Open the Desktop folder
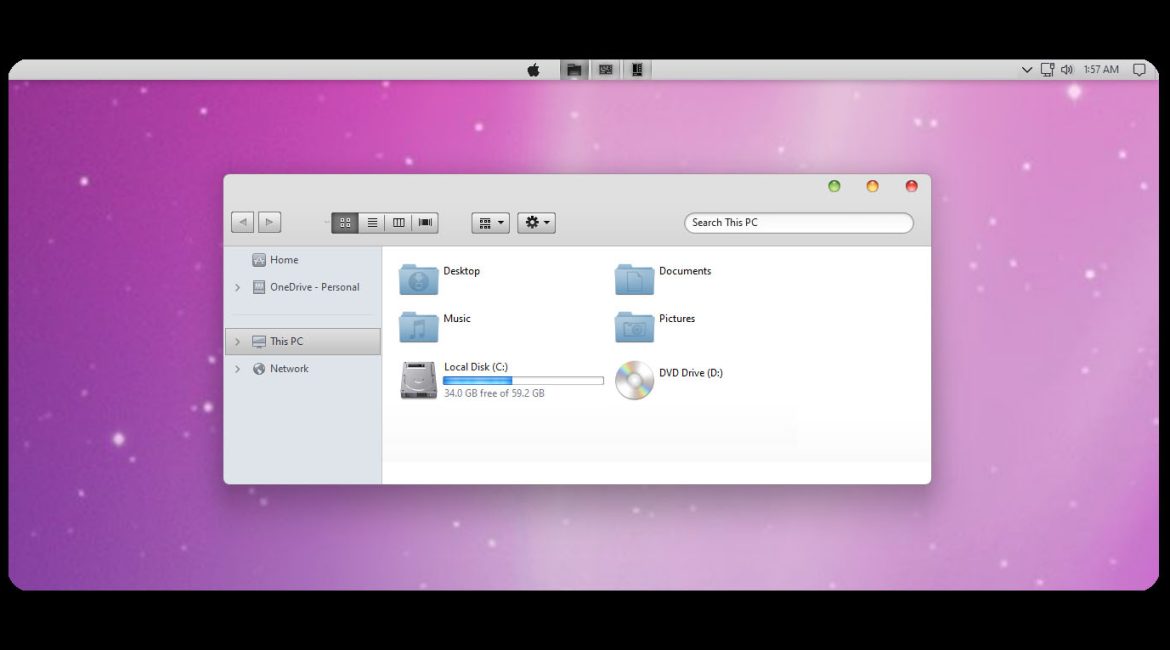This screenshot has height=650, width=1170. coord(419,280)
